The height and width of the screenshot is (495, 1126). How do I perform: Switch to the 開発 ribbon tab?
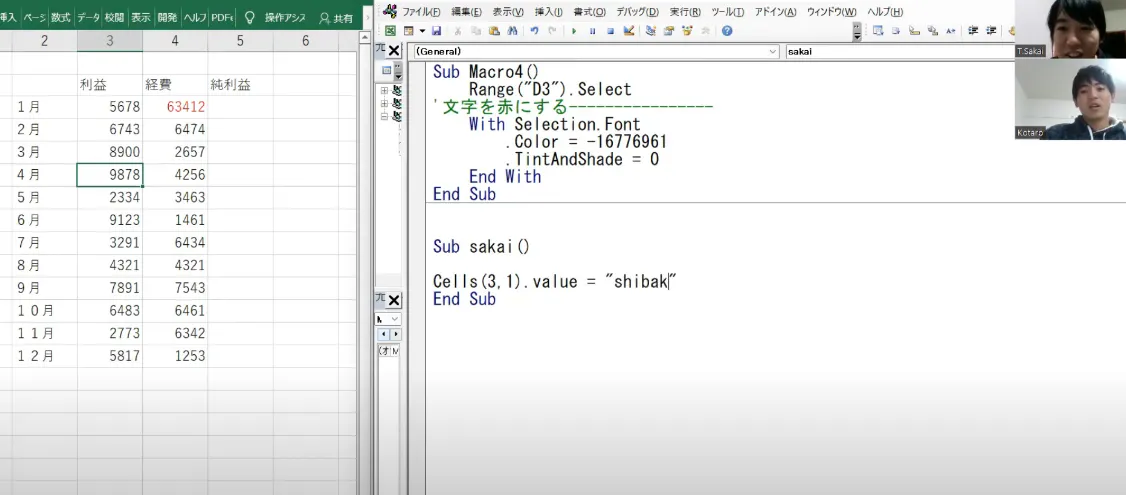point(167,17)
